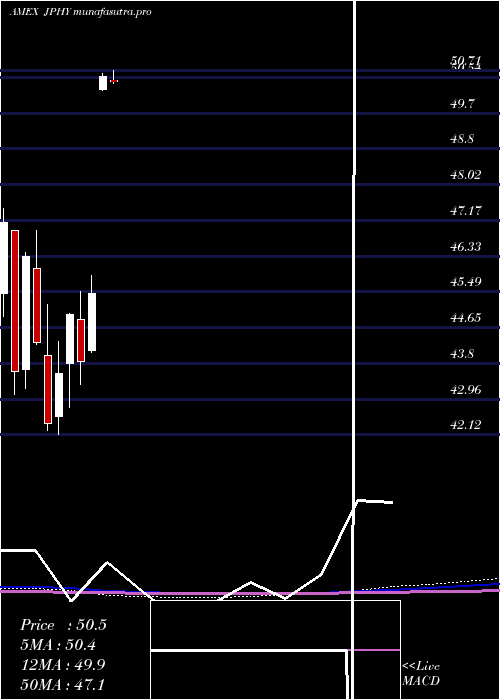This screenshot has width=500, height=700.
Task: Click the 12MA : 49.9 readout
Action: 63,665
